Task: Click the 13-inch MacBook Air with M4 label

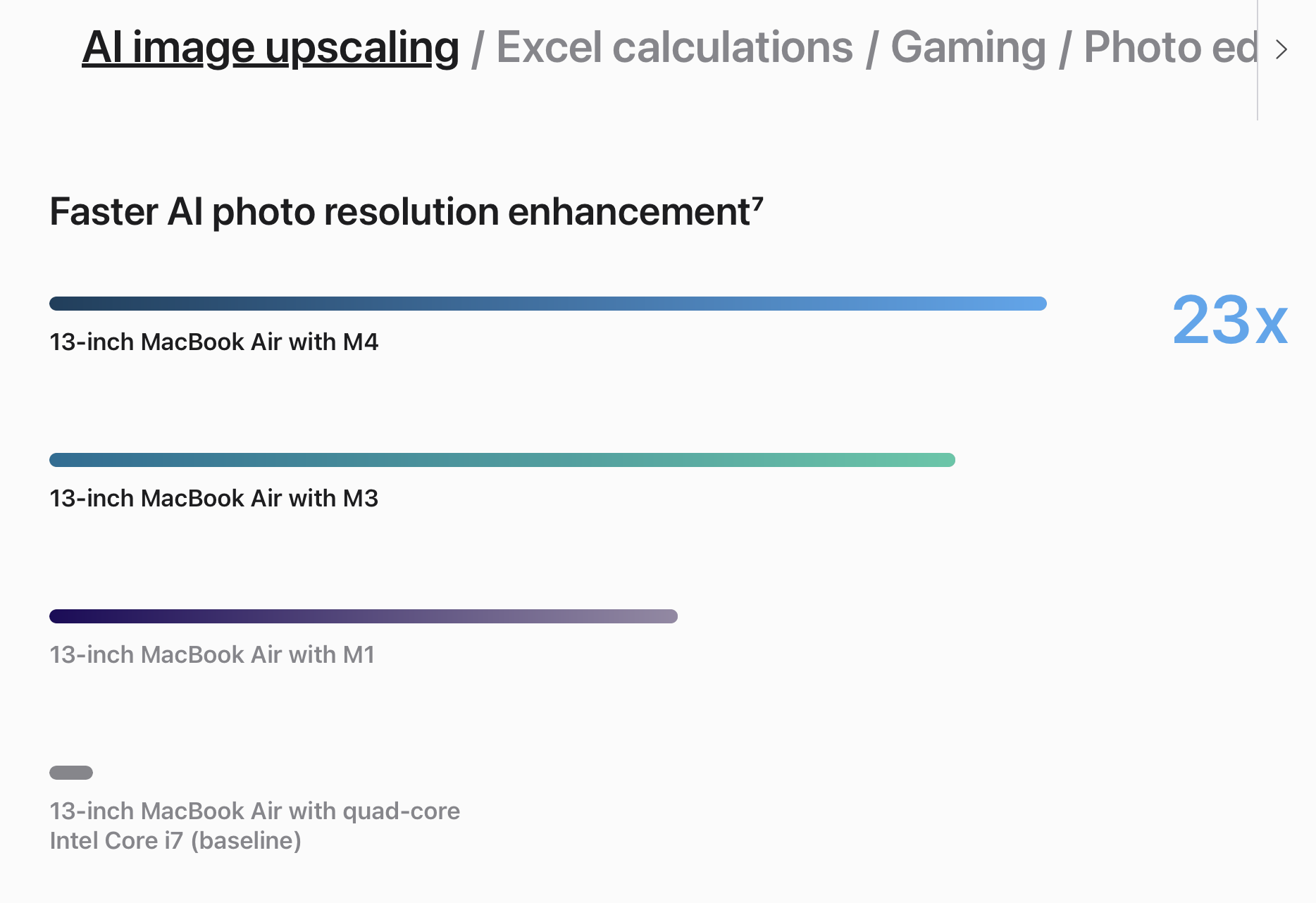Action: (214, 342)
